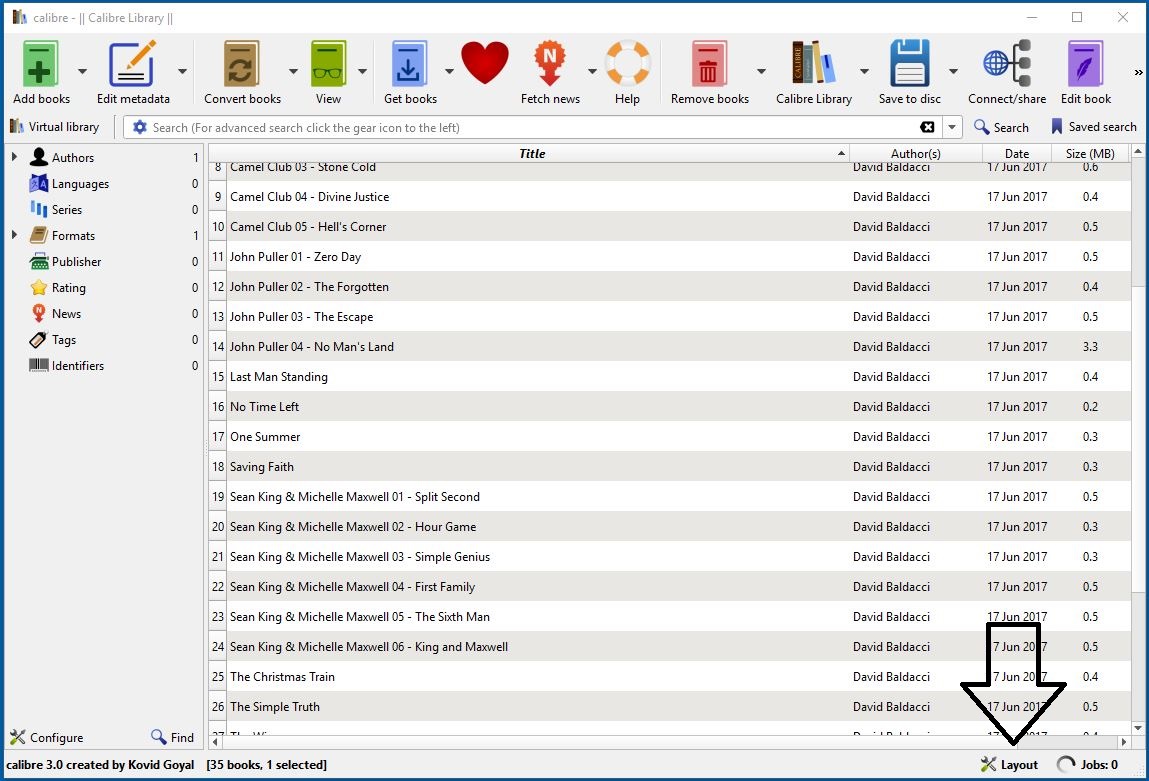This screenshot has height=781, width=1149.
Task: Click Find in the tag browser
Action: point(172,737)
